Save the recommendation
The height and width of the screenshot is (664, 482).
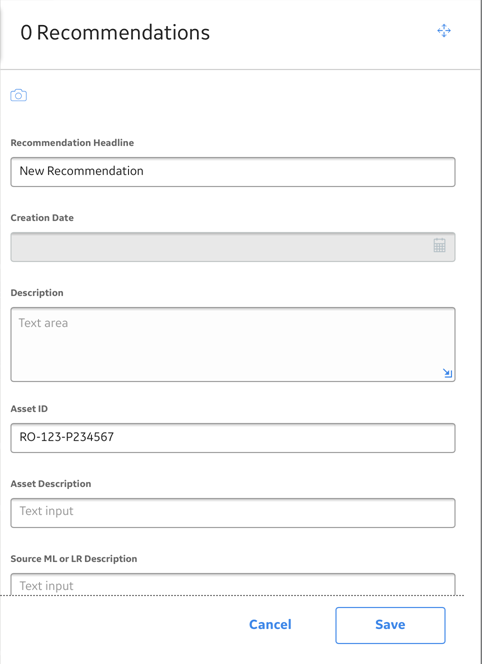click(390, 625)
